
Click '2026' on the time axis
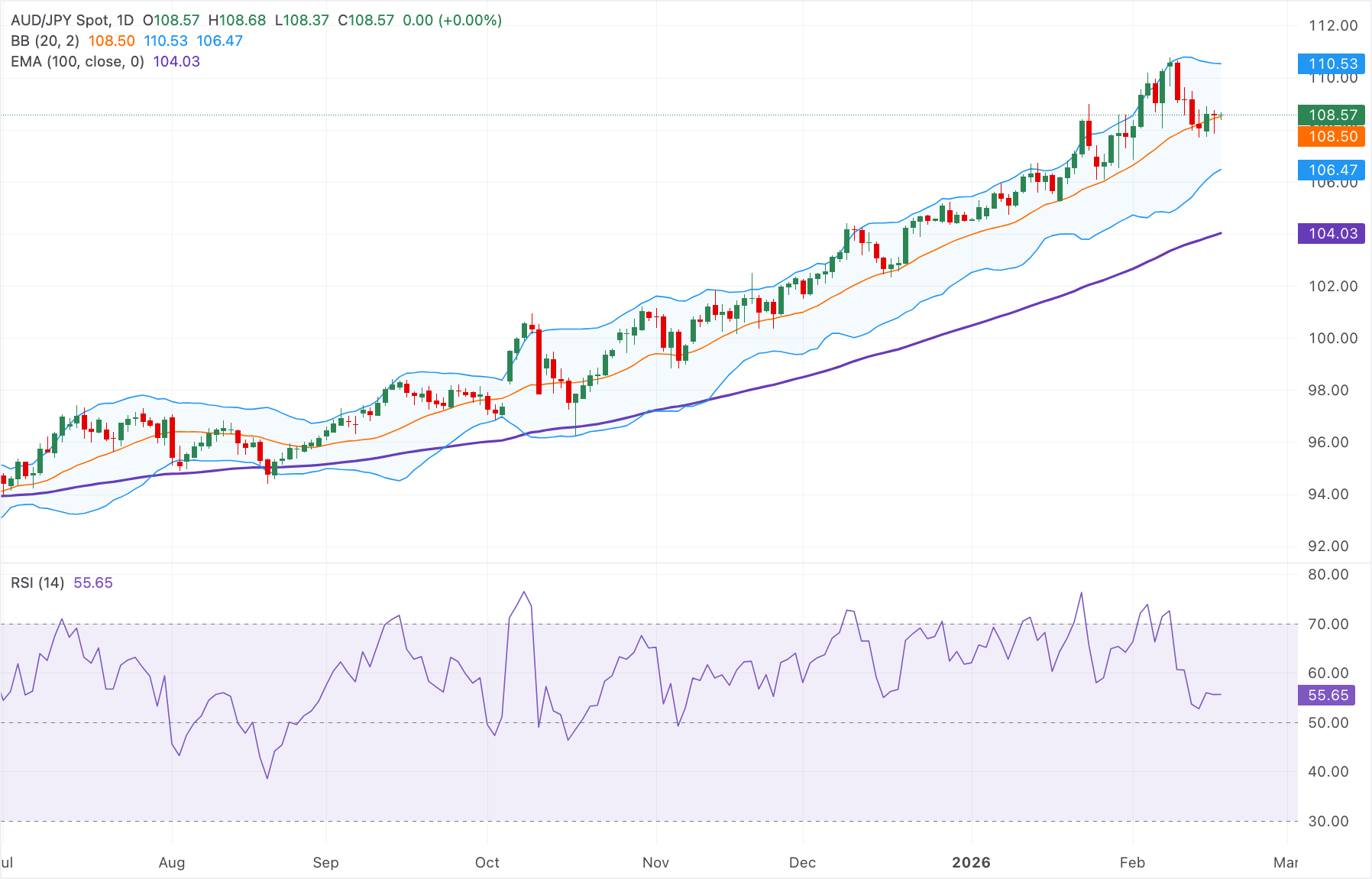(970, 862)
